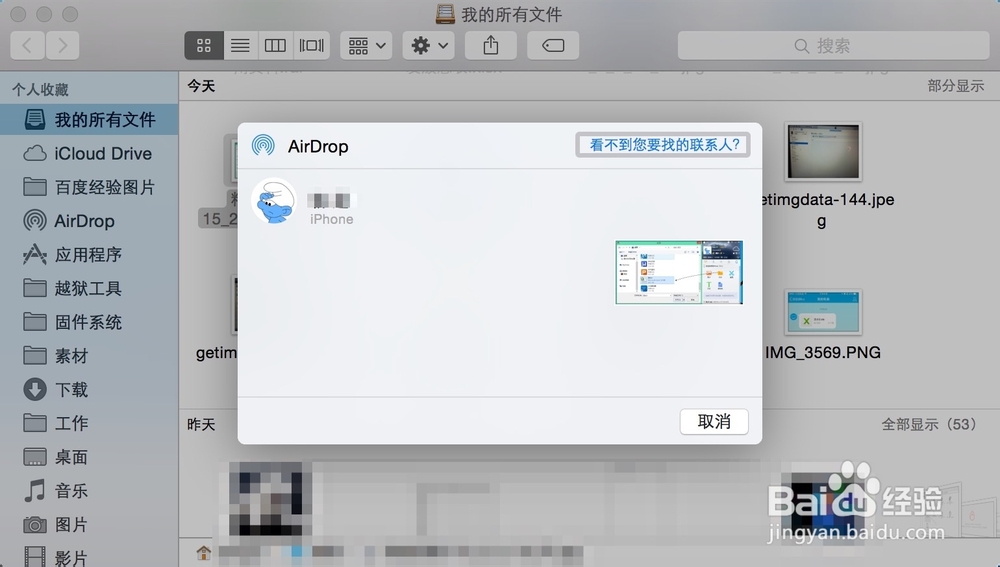The width and height of the screenshot is (1000, 567).
Task: Click 全部显示 (53) for yesterday
Action: pyautogui.click(x=929, y=424)
